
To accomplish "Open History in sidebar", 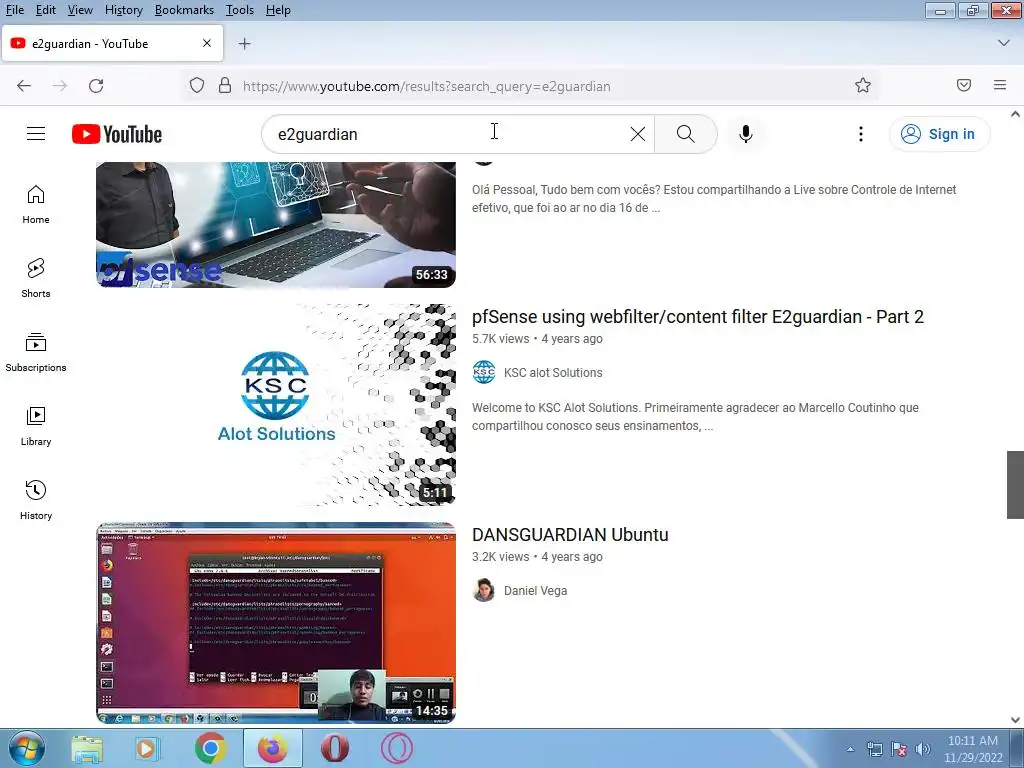I will tap(36, 500).
